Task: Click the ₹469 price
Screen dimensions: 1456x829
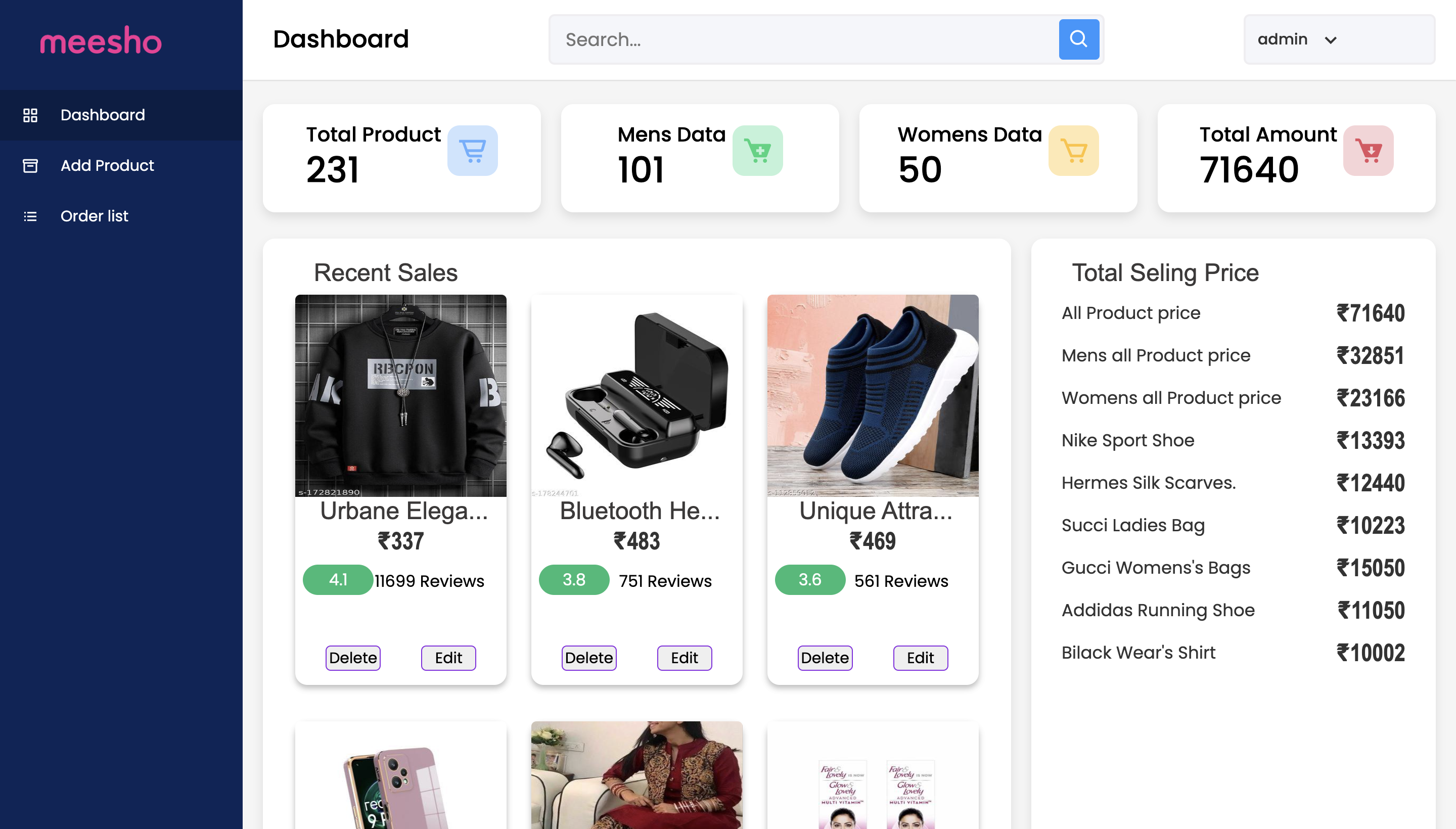Action: pyautogui.click(x=873, y=541)
